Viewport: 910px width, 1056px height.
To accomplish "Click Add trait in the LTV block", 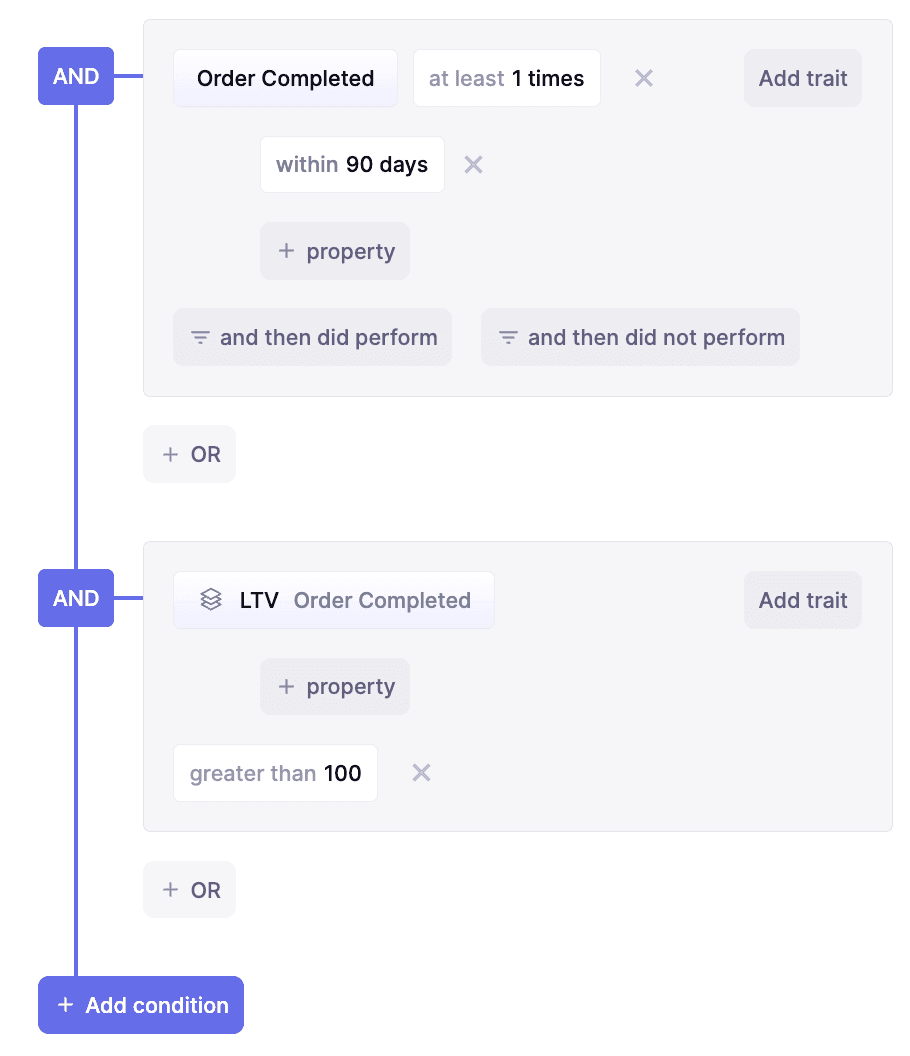I will coord(803,600).
